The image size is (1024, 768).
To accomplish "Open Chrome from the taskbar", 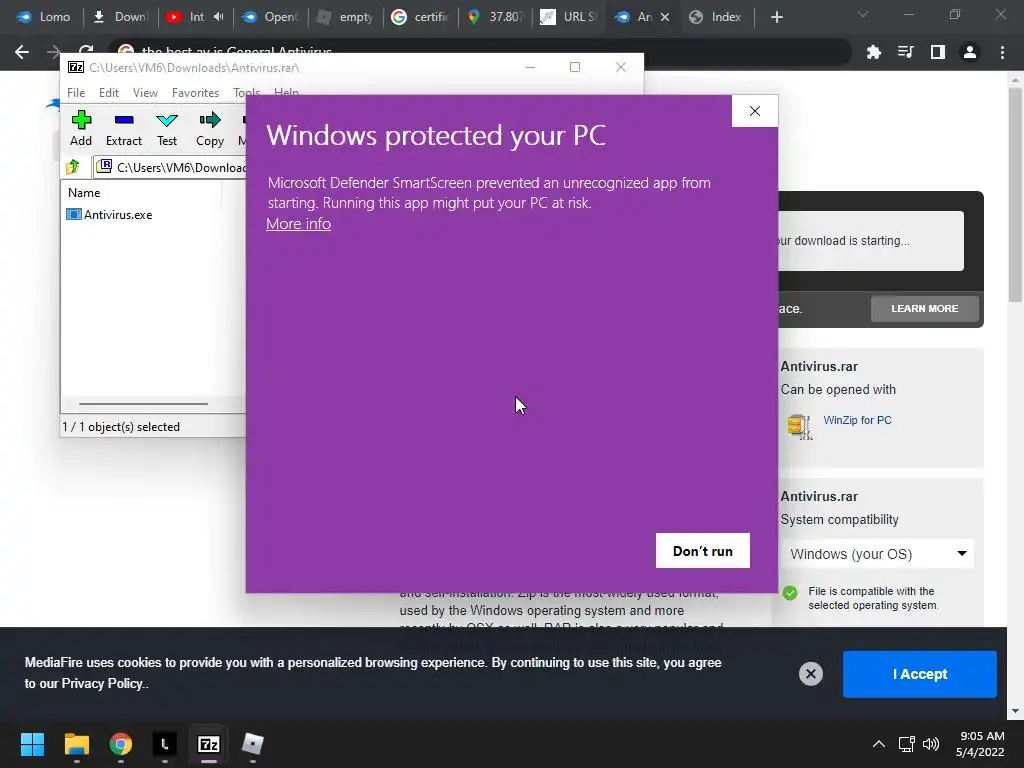I will [x=121, y=744].
